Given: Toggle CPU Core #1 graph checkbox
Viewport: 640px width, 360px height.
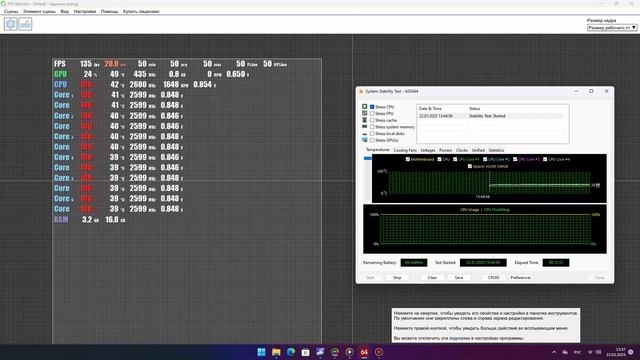Looking at the screenshot, I should 455,159.
